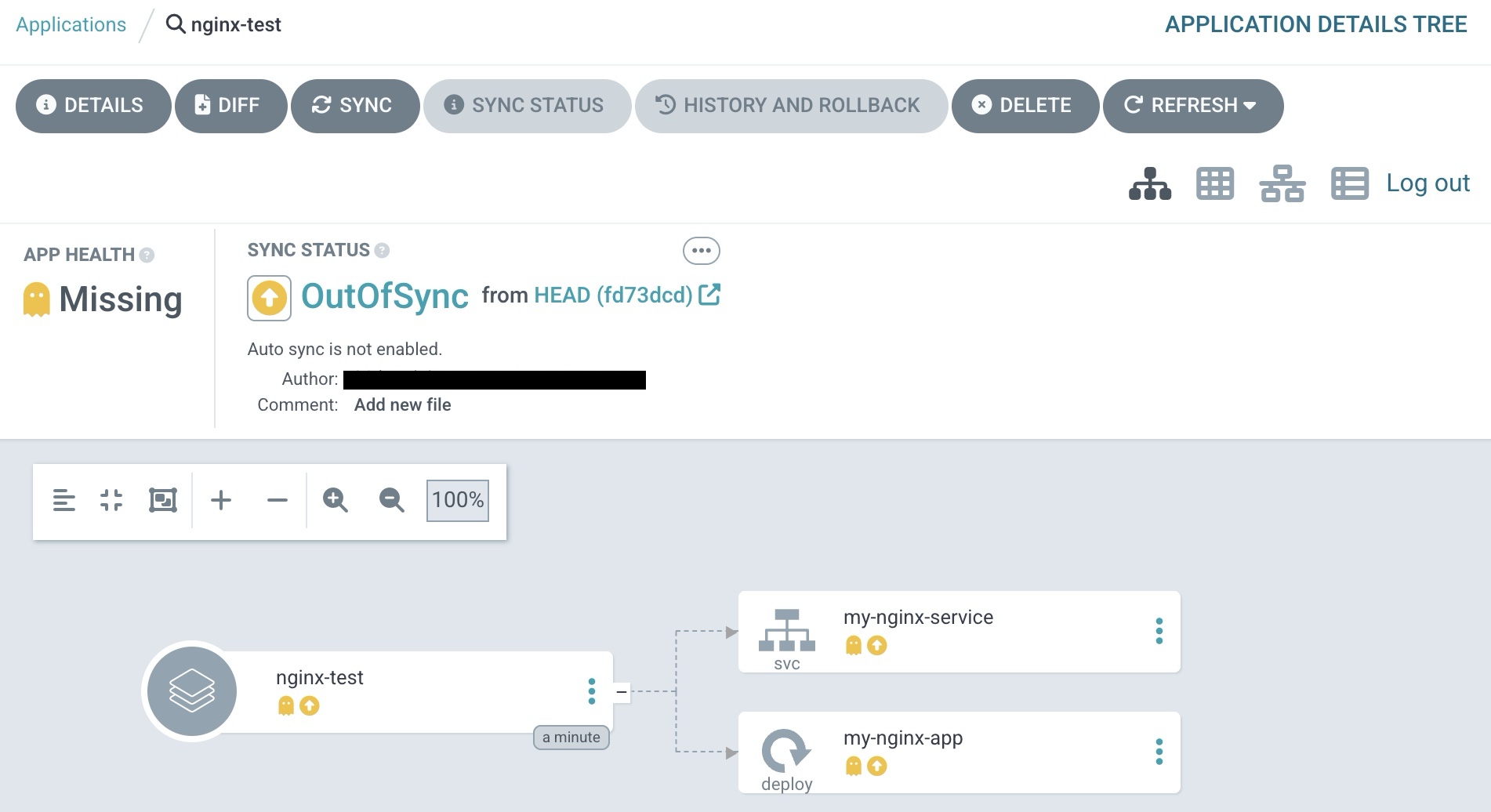1491x812 pixels.
Task: Switch to the pods grid view icon
Action: point(1214,184)
